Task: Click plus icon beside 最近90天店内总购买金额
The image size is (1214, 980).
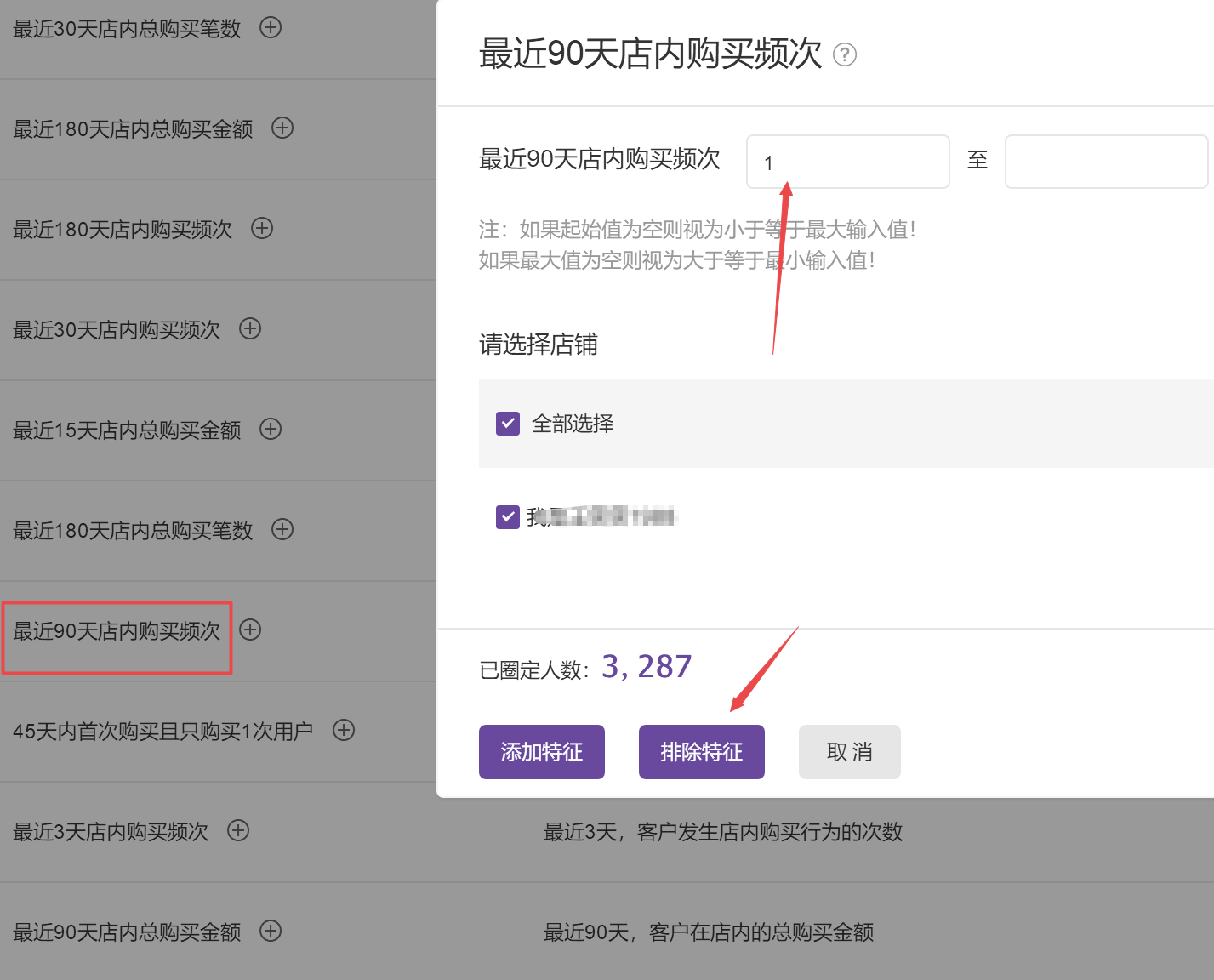Action: [271, 932]
